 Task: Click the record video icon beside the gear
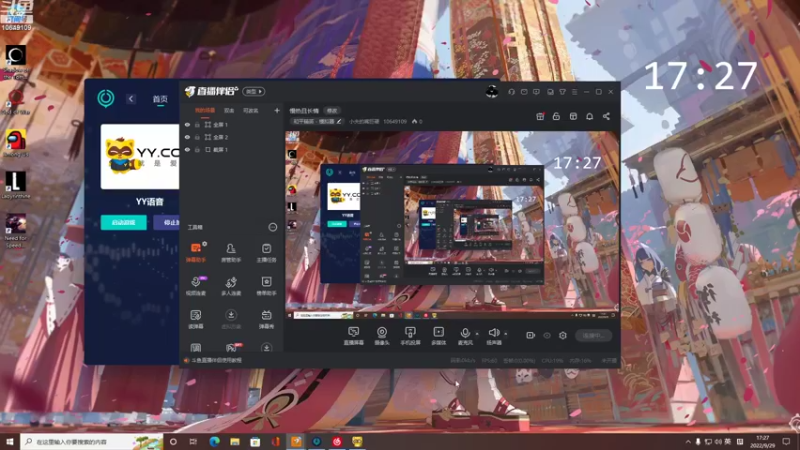point(531,335)
